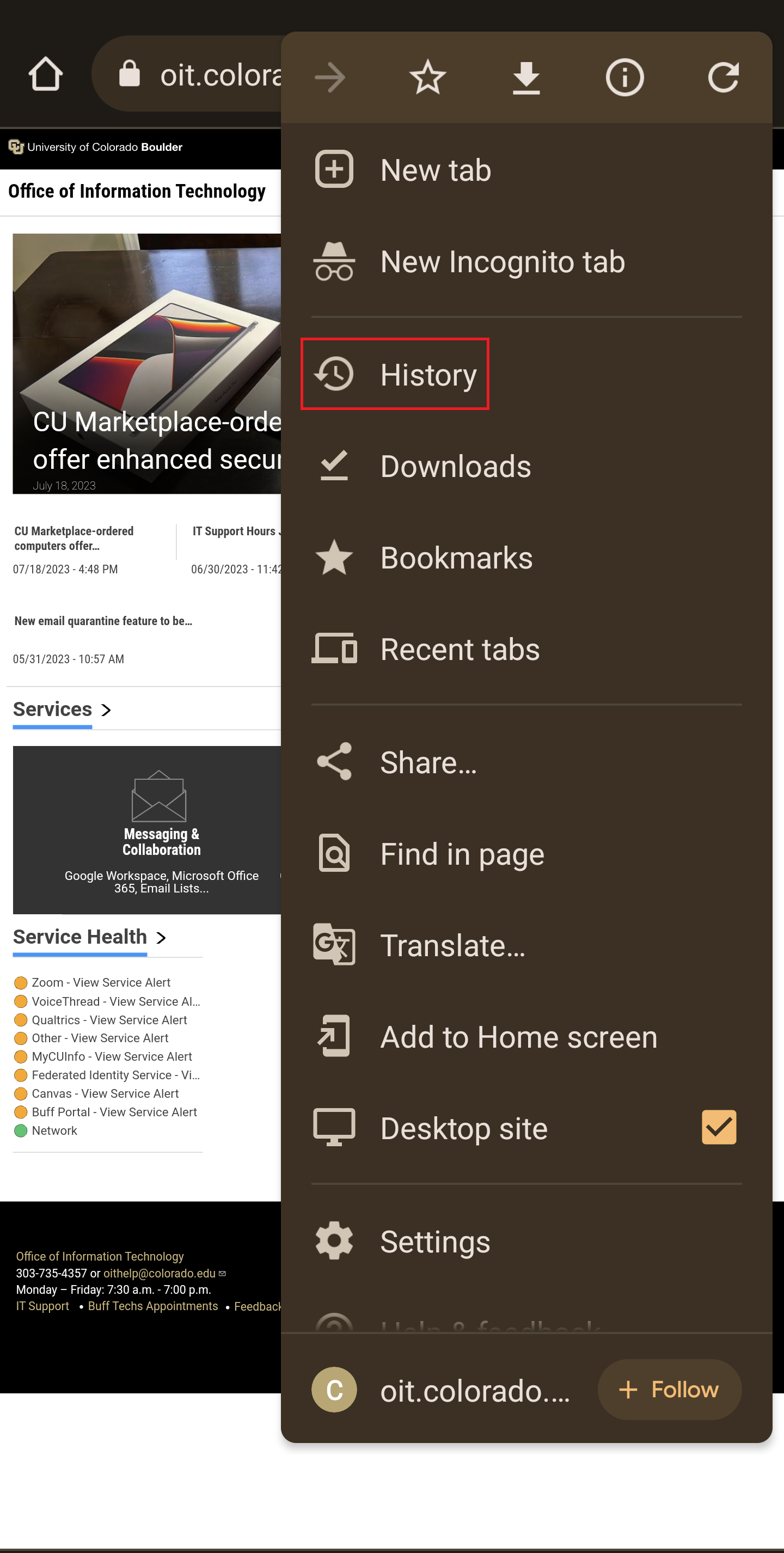The height and width of the screenshot is (1553, 784).
Task: Expand the Service Health section chevron
Action: click(161, 938)
